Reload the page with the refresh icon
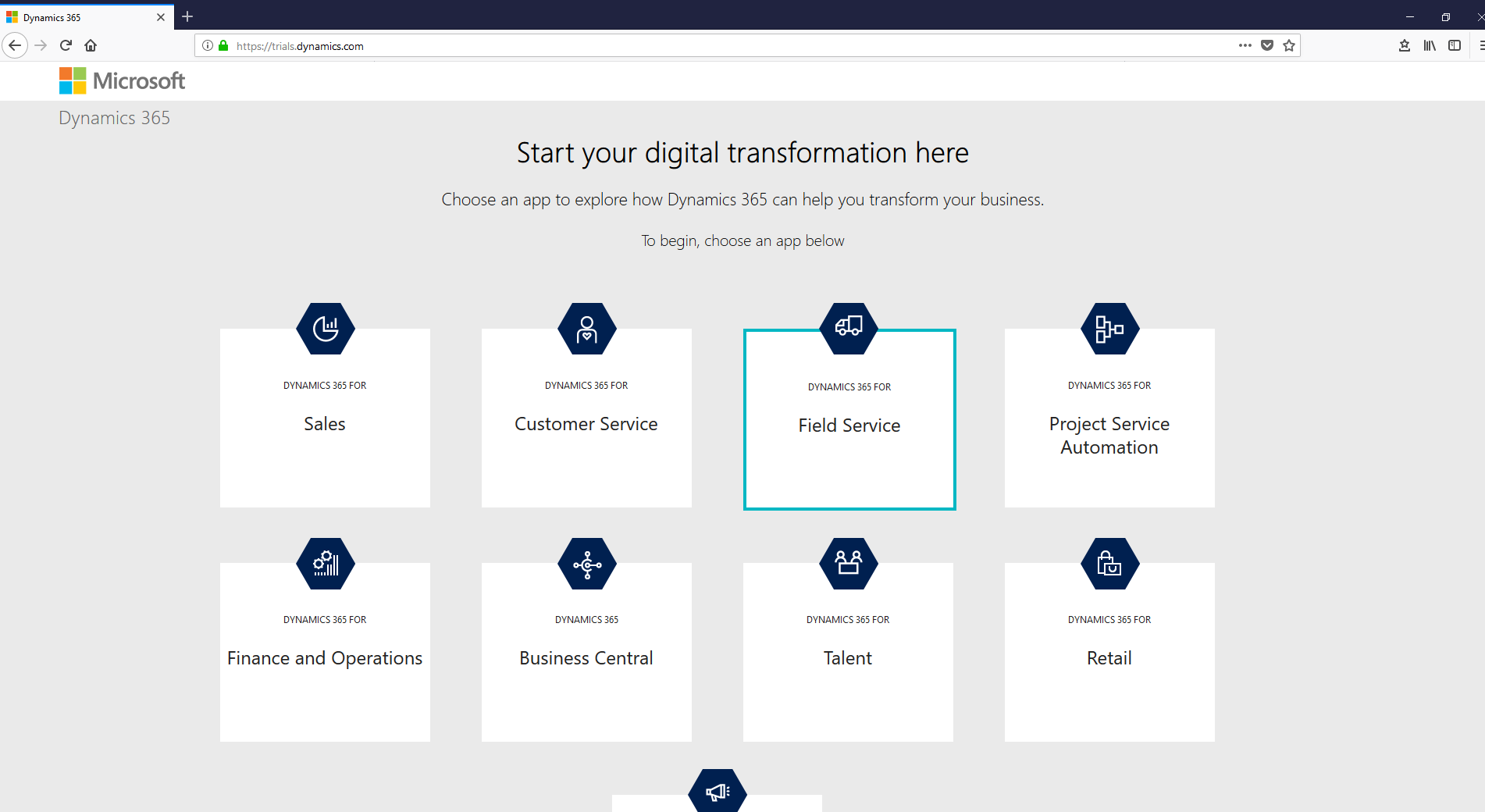1485x812 pixels. [66, 45]
